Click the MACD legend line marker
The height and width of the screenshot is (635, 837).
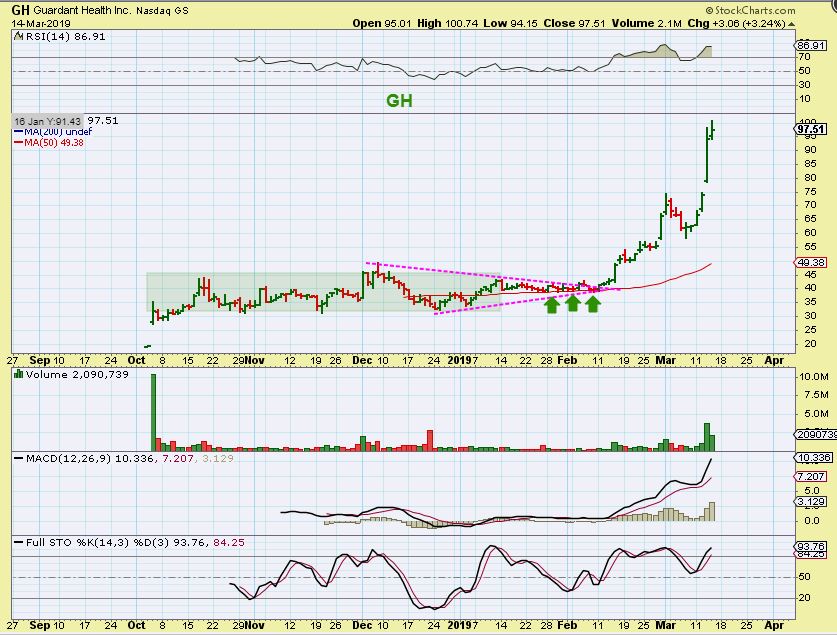(19, 458)
